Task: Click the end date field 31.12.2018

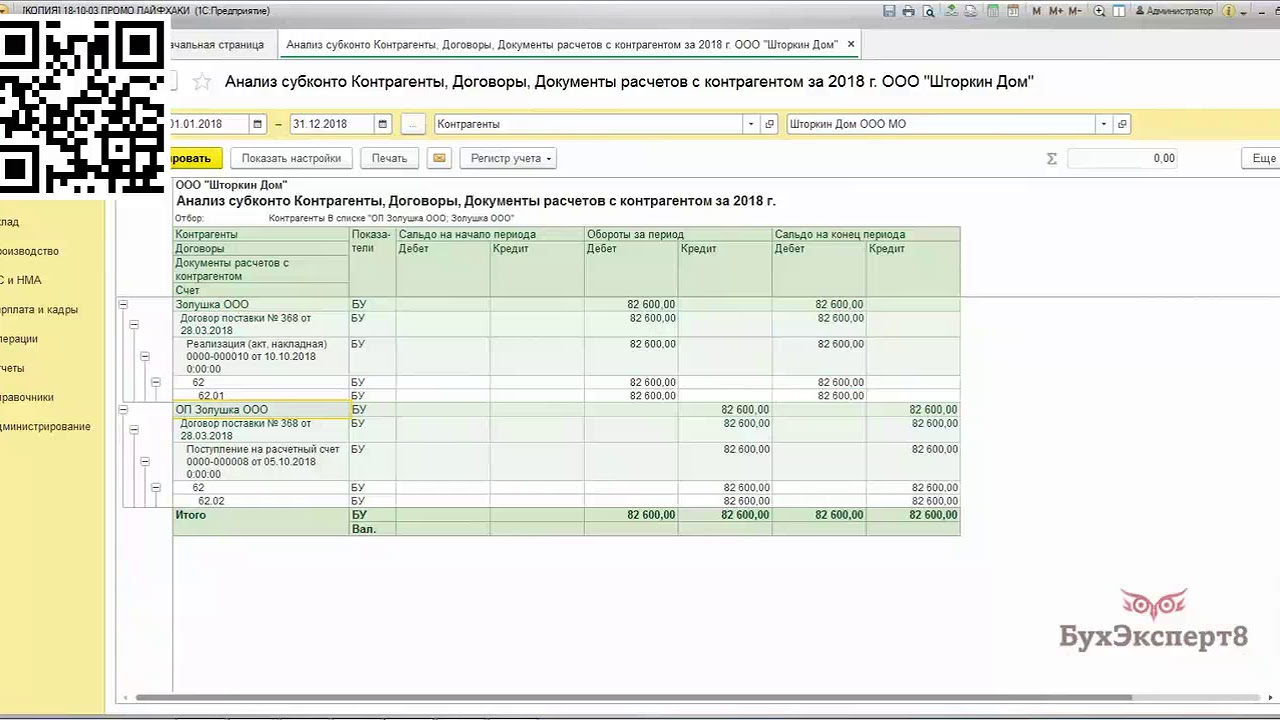Action: (x=332, y=124)
